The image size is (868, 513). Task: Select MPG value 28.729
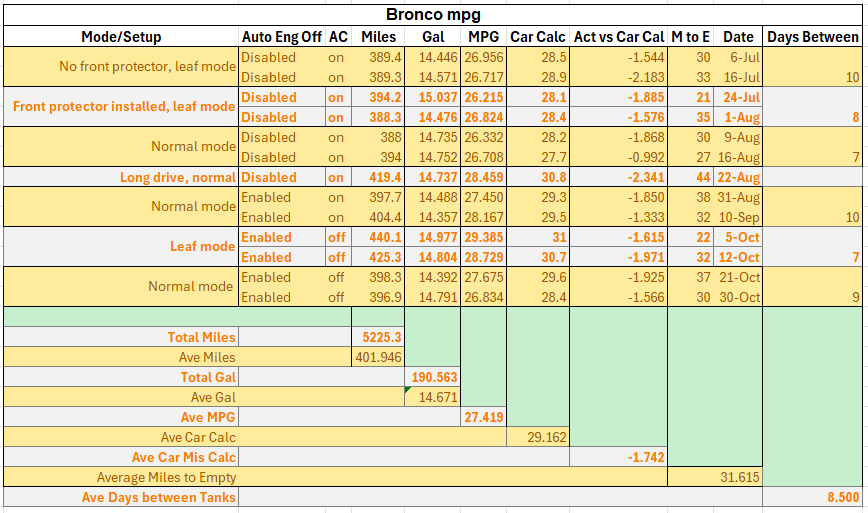click(483, 257)
